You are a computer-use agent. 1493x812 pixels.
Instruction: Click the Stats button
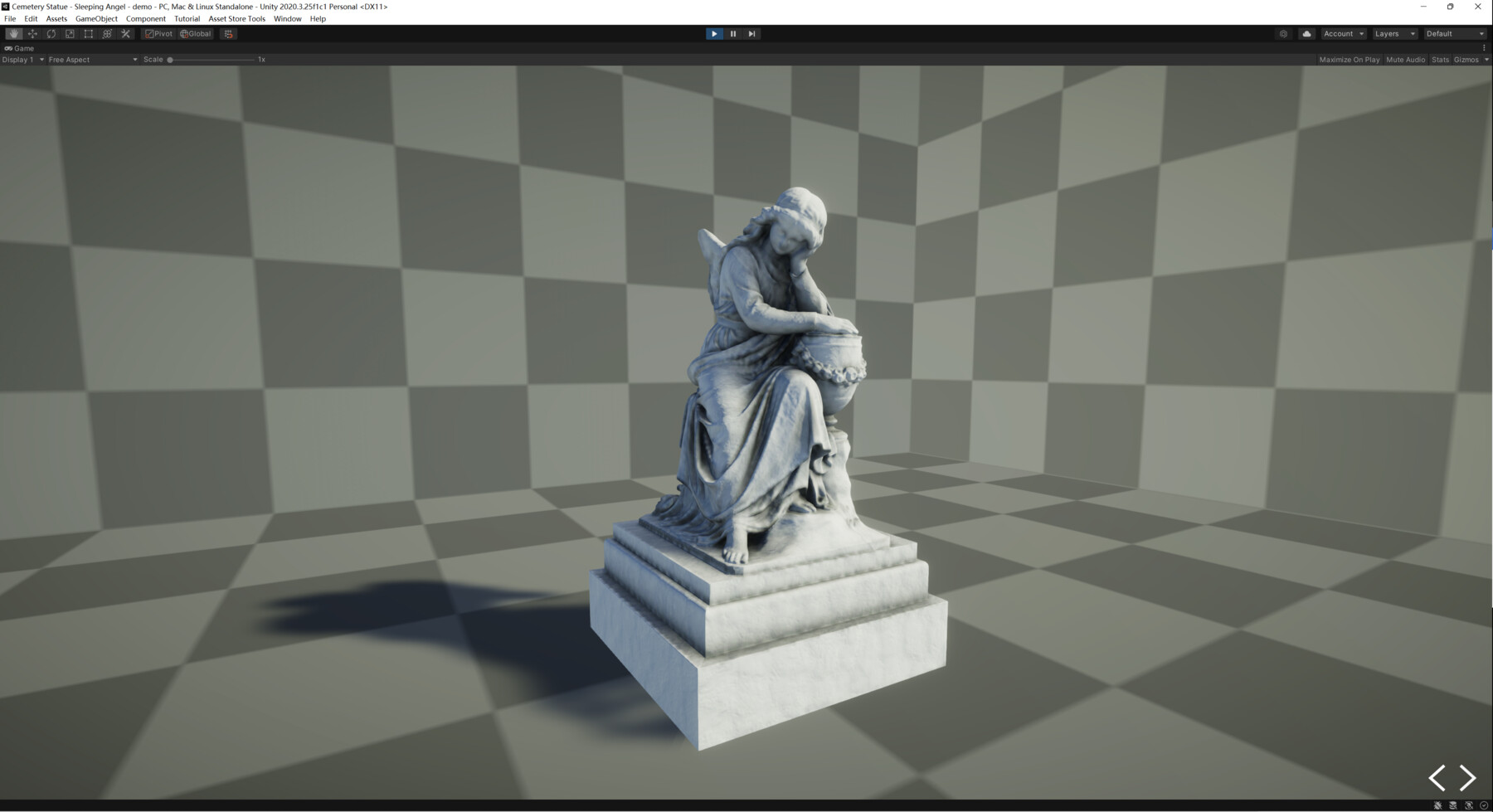1440,59
